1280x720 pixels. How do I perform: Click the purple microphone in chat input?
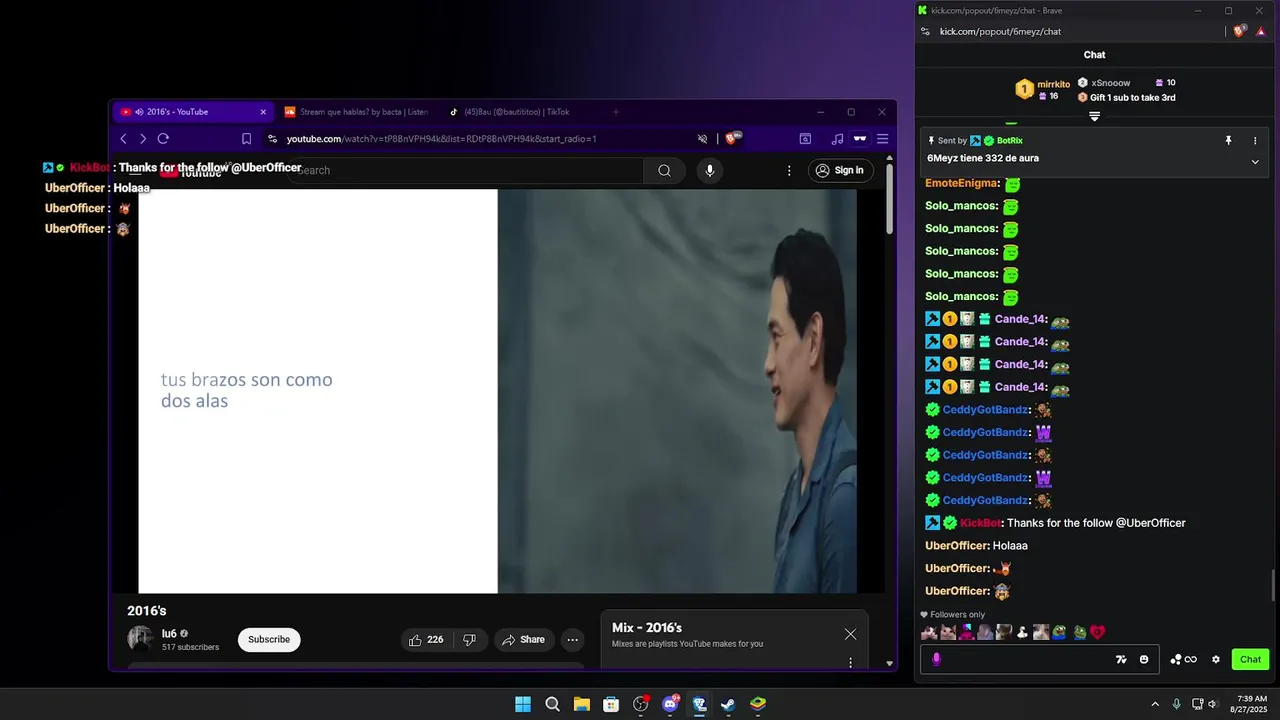pyautogui.click(x=936, y=659)
